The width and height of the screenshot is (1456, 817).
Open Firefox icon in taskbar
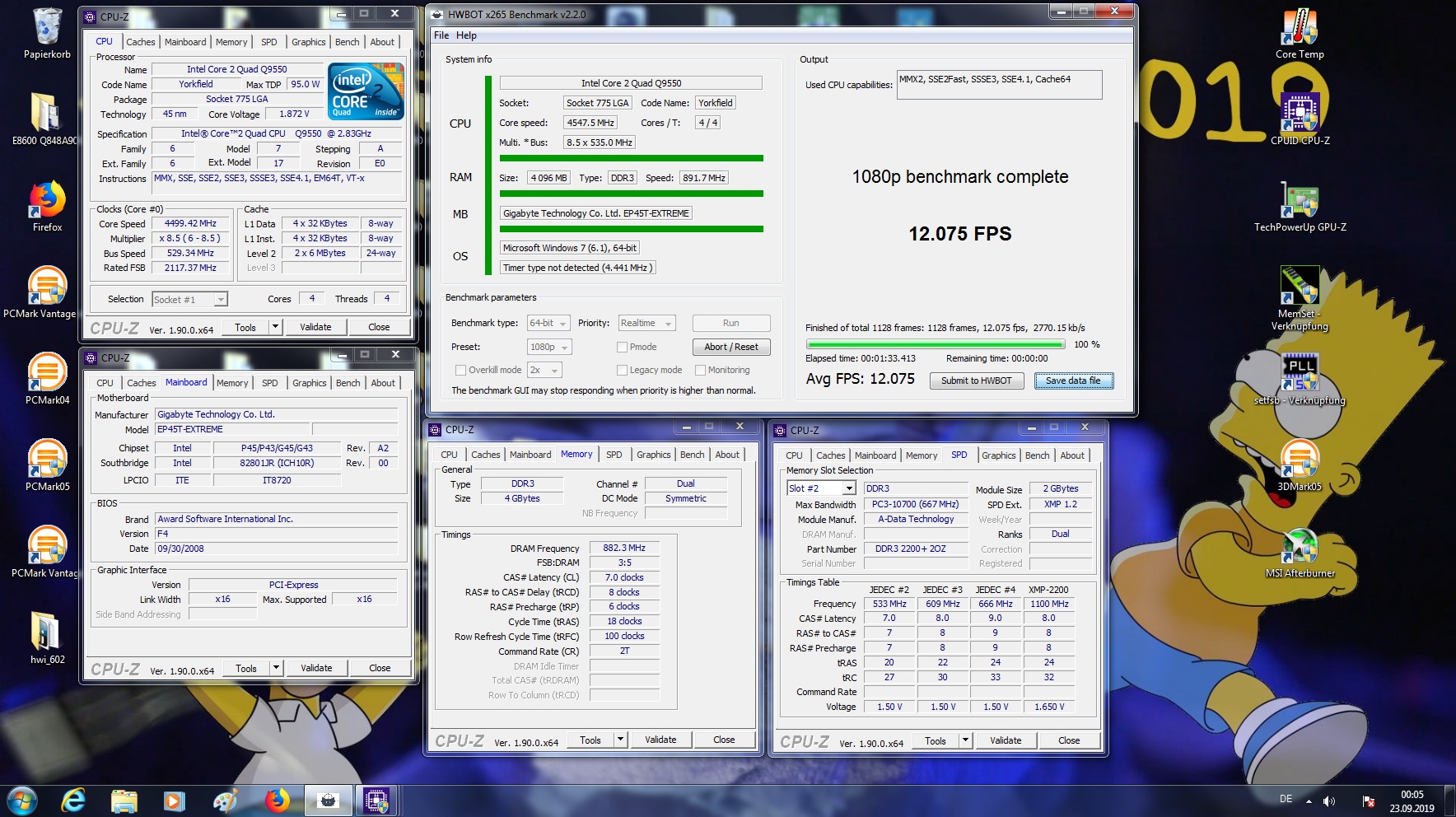point(277,801)
